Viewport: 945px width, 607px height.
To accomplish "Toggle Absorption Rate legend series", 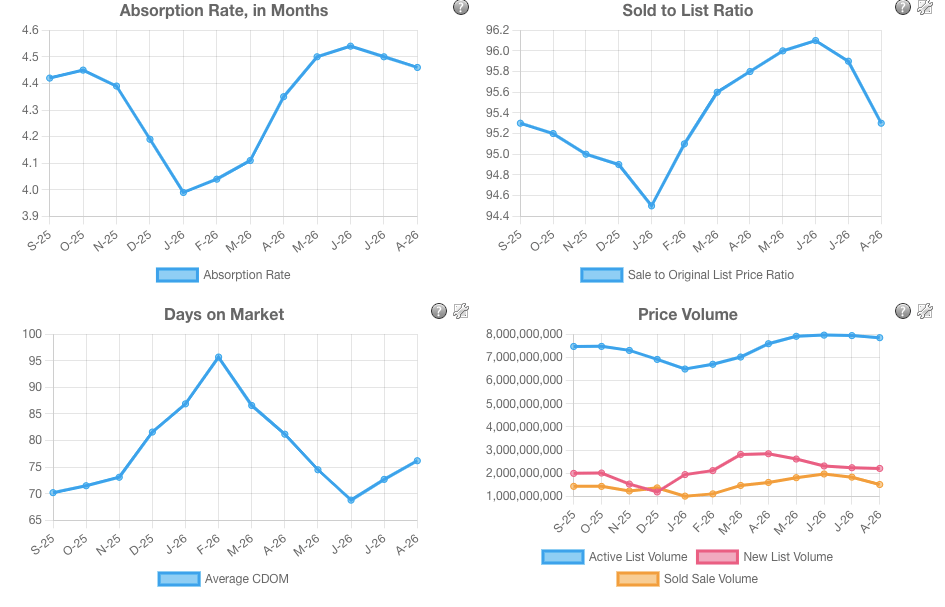I will click(x=224, y=275).
